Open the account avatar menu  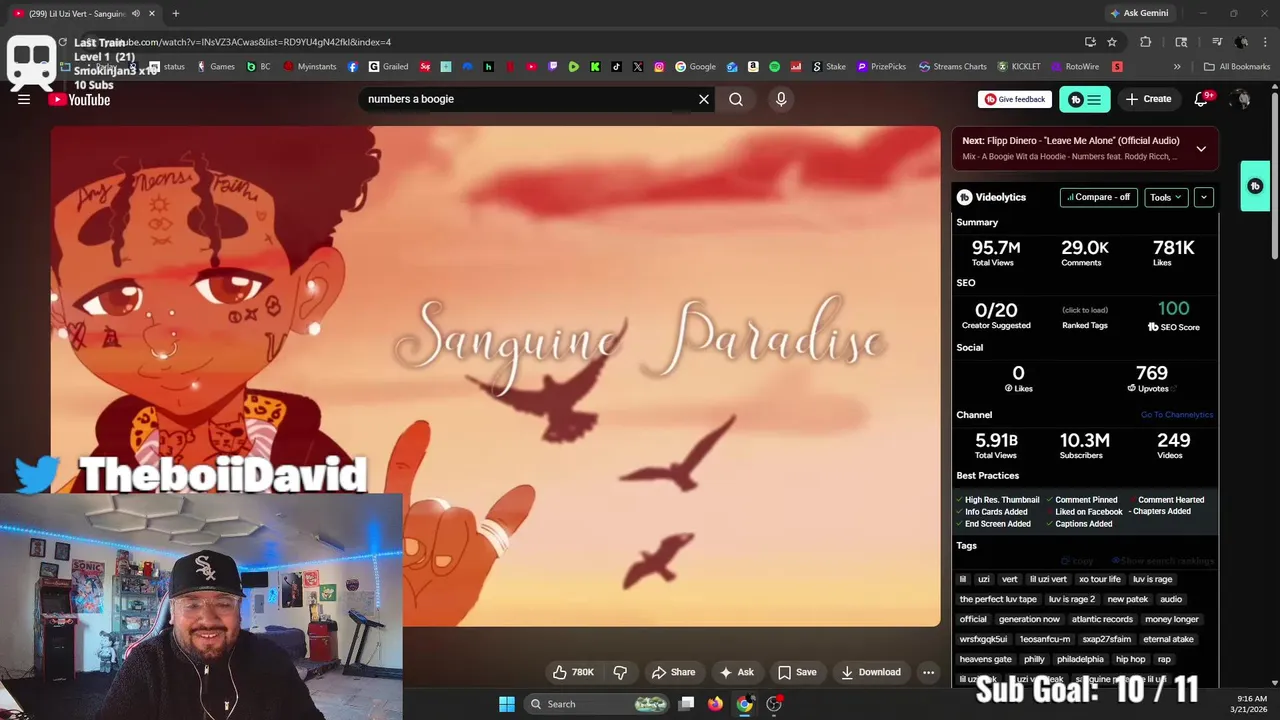coord(1241,99)
